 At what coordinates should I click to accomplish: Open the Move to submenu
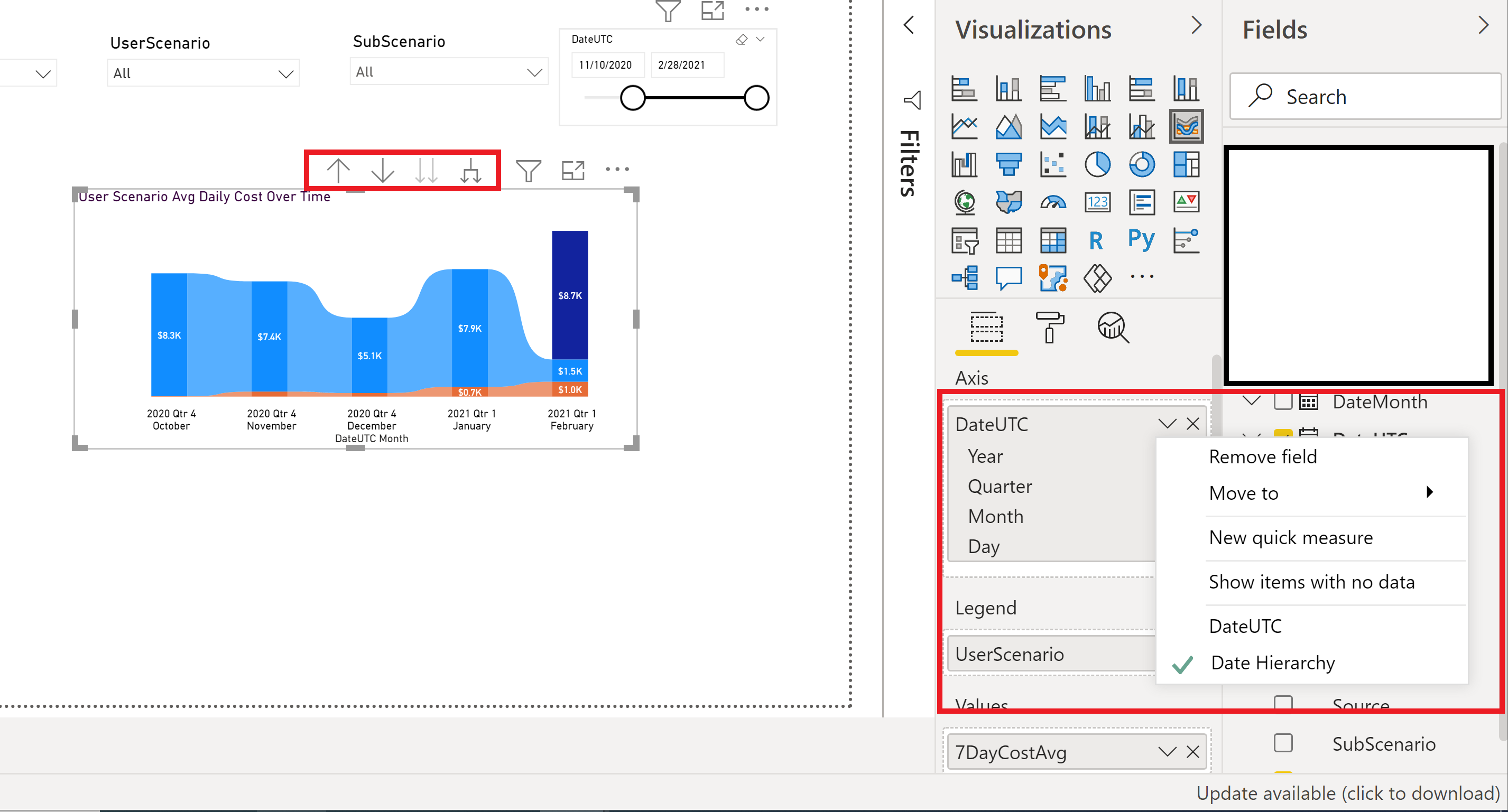pos(1312,492)
